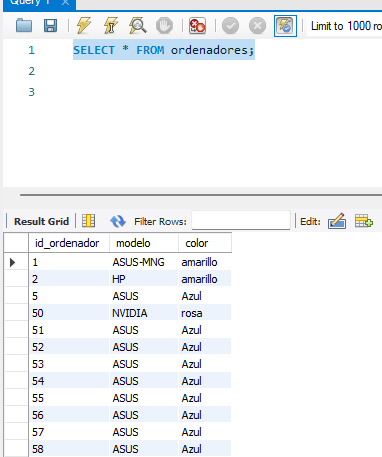Viewport: 382px width, 457px height.
Task: Sort by color column header
Action: [205, 243]
